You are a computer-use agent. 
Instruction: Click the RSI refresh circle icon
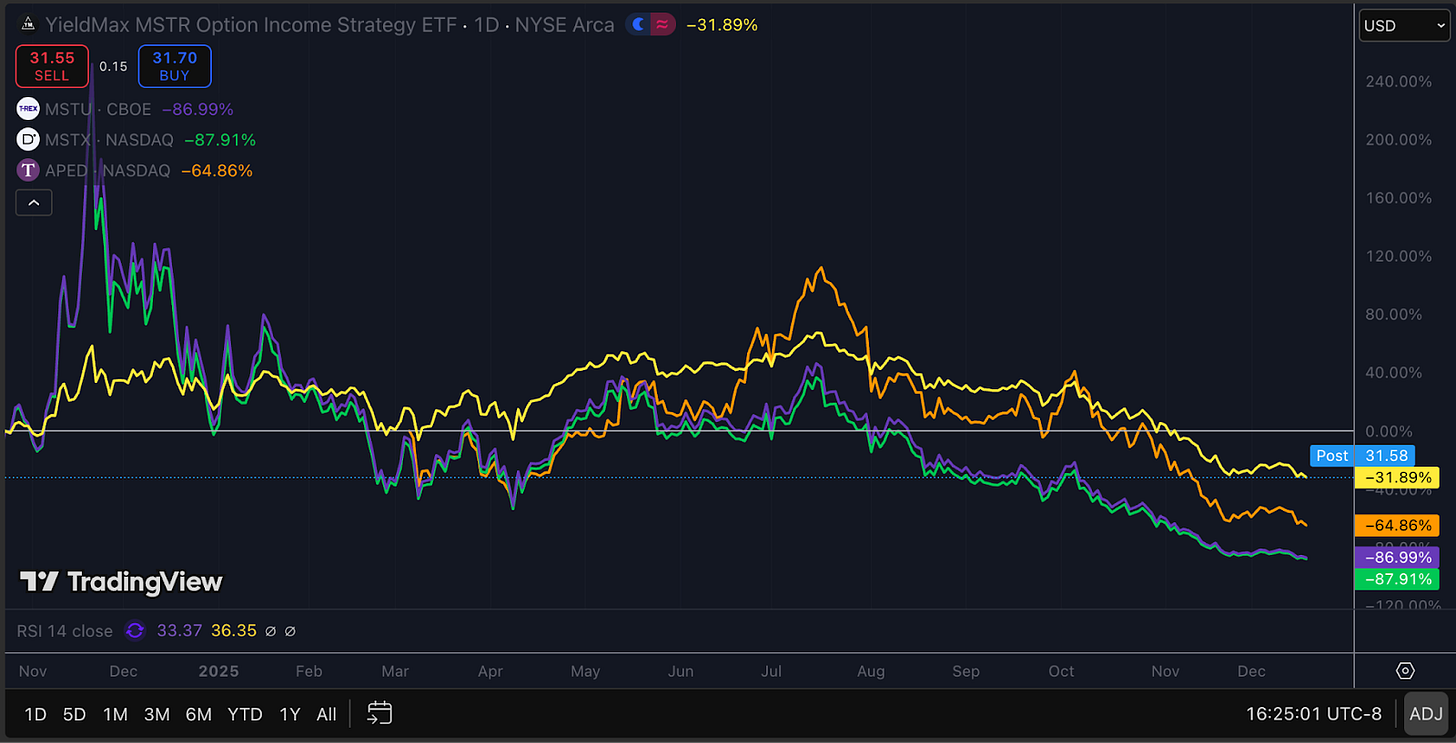(134, 631)
